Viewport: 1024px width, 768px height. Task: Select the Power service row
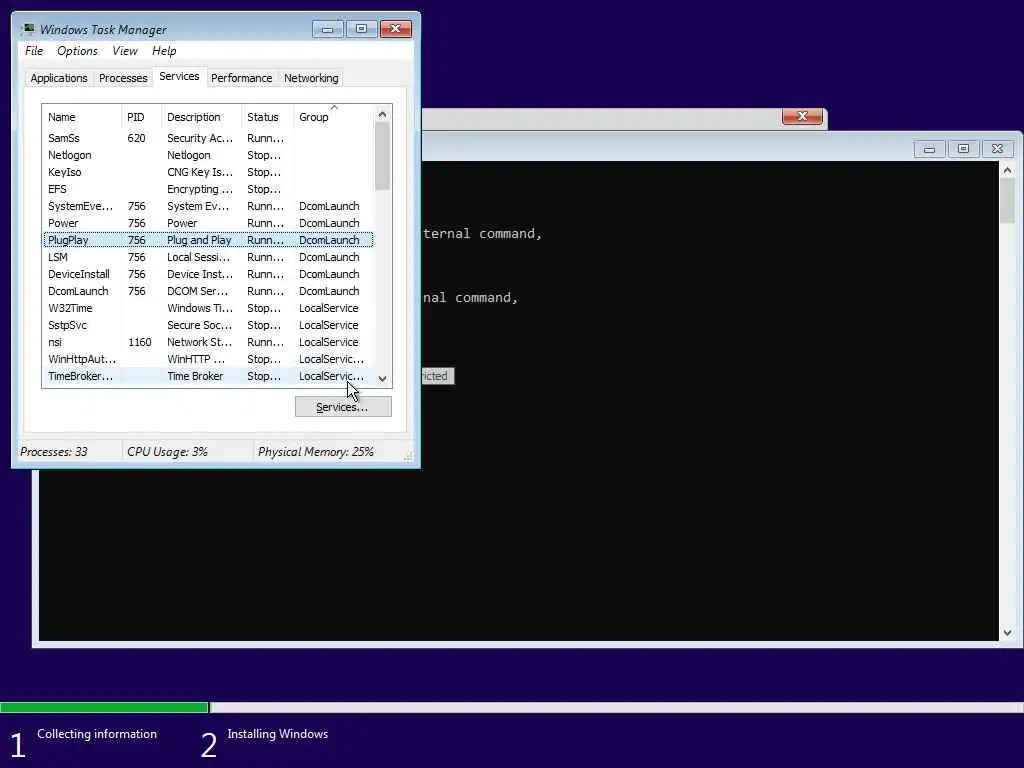coord(208,223)
